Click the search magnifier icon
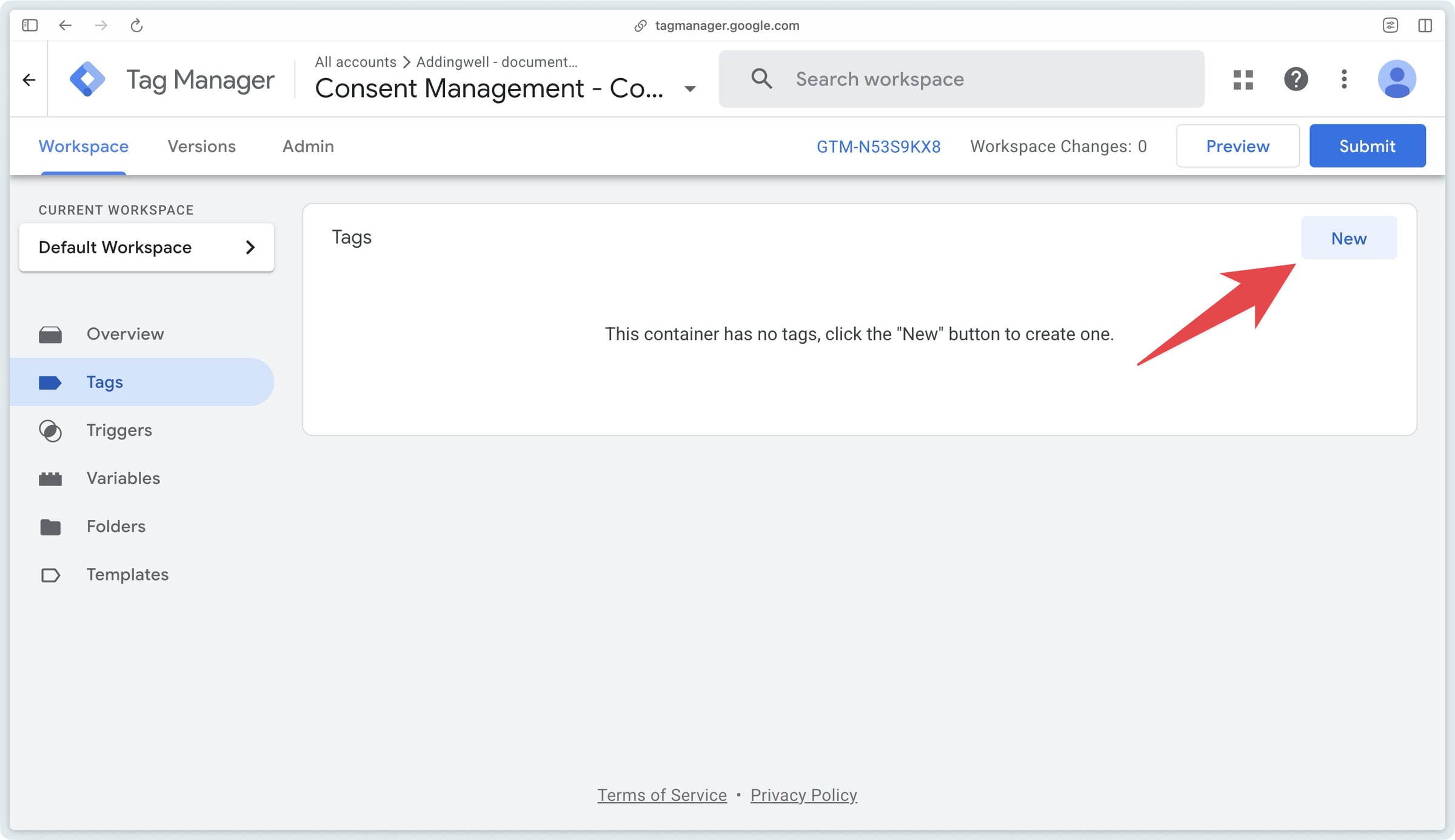The image size is (1455, 840). point(761,79)
